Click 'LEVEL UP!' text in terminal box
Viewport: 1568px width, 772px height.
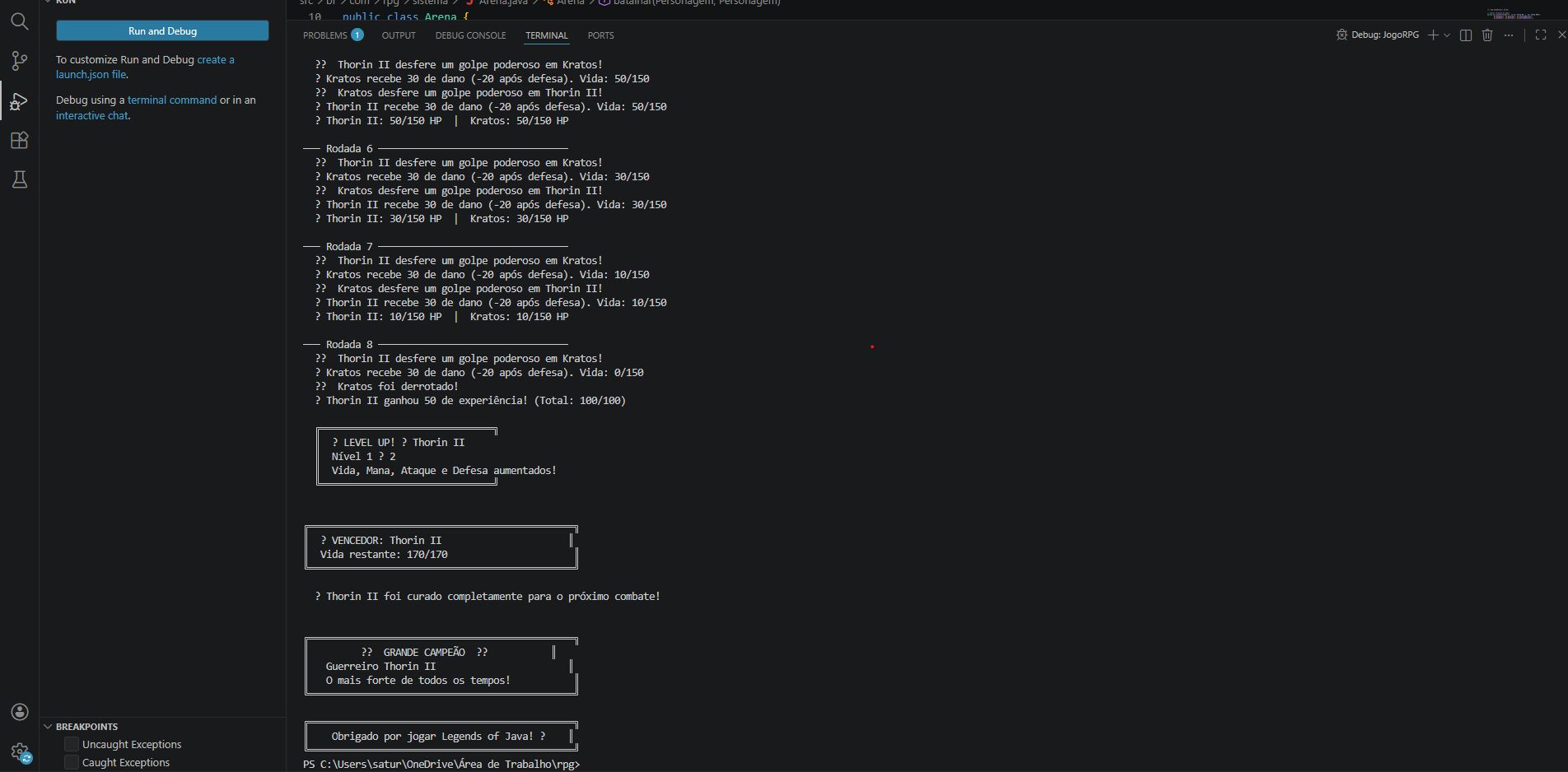(x=369, y=442)
